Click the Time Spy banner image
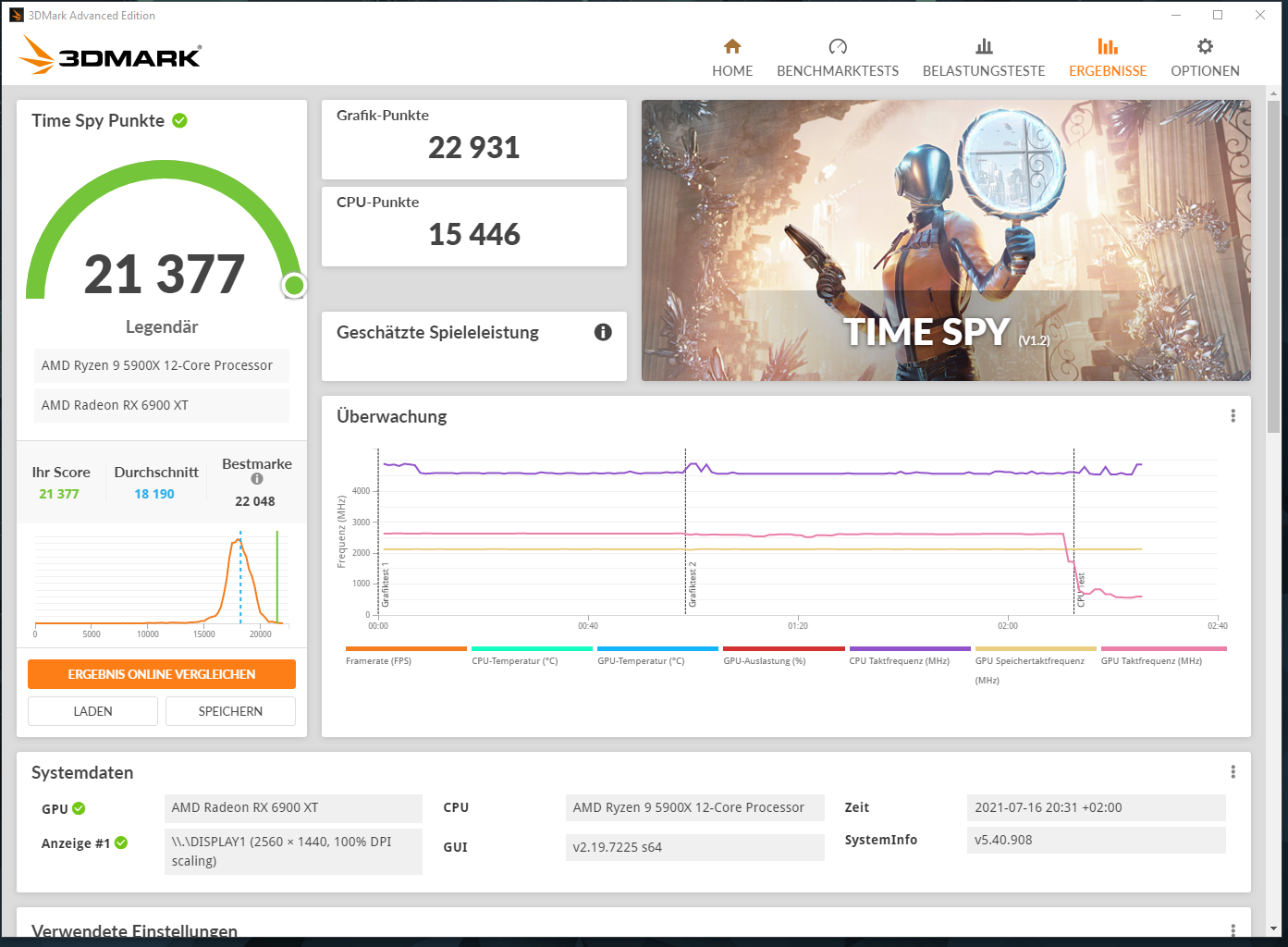 (x=946, y=240)
